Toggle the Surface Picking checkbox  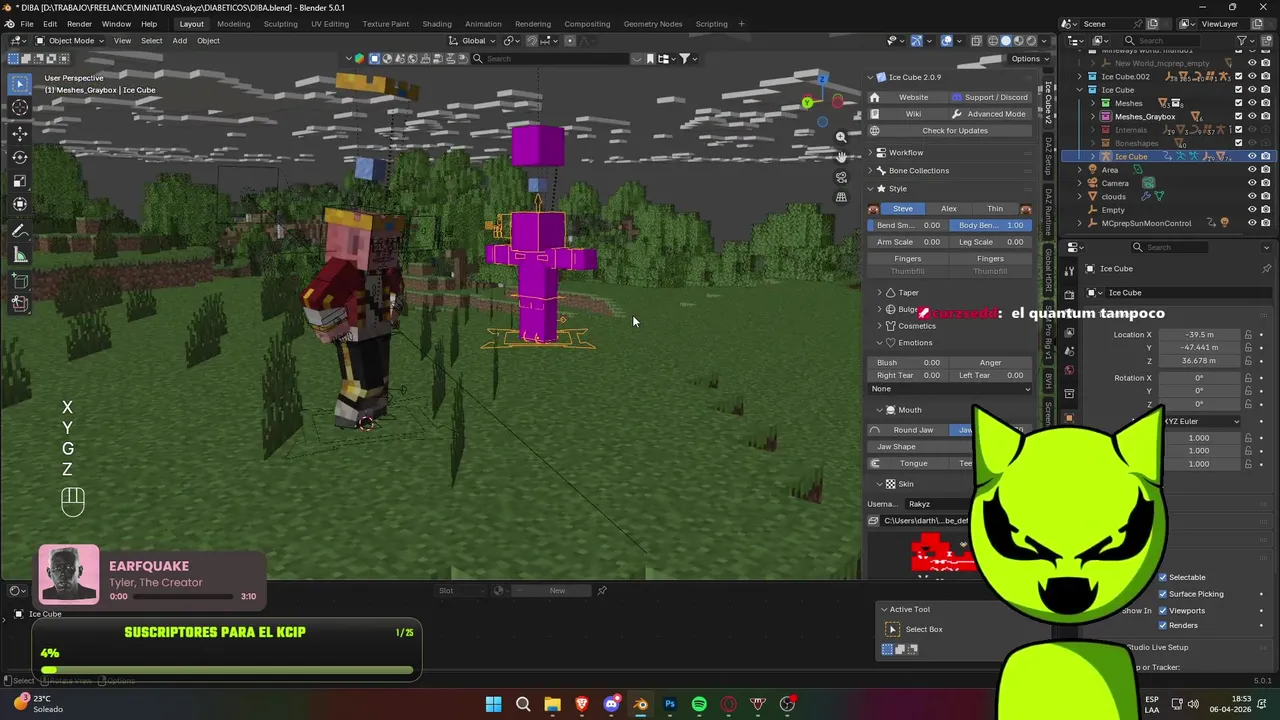coord(1163,594)
